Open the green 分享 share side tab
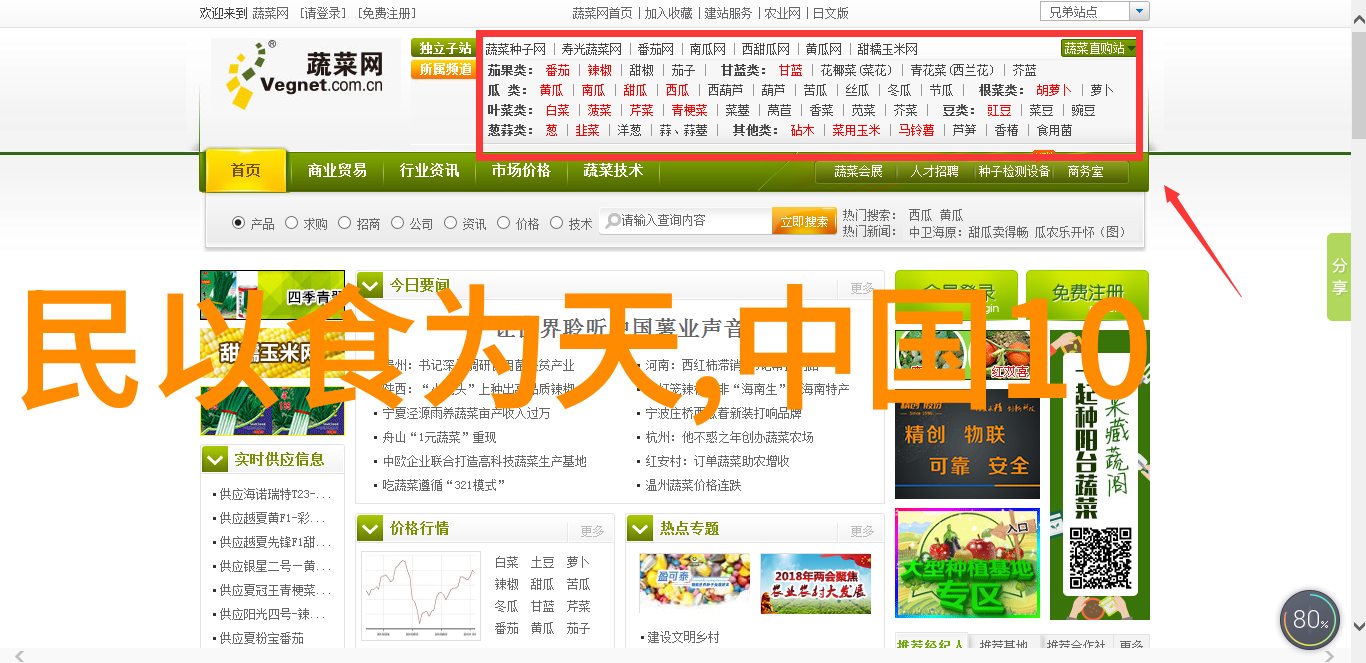 (1339, 277)
